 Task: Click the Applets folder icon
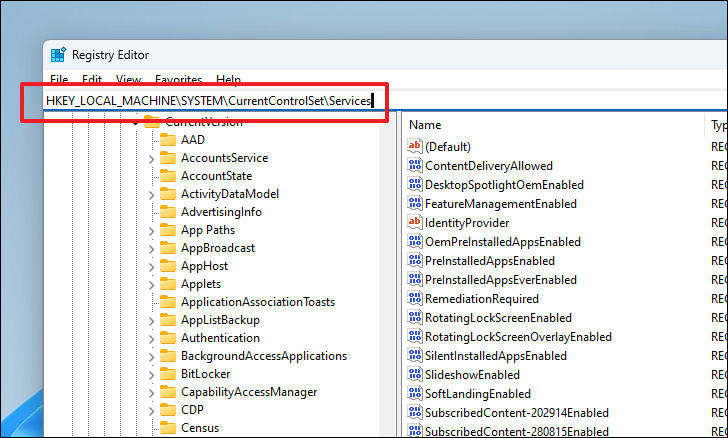168,284
